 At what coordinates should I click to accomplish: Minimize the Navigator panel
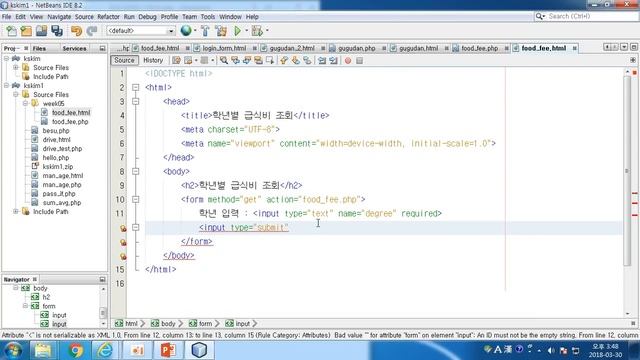(102, 279)
